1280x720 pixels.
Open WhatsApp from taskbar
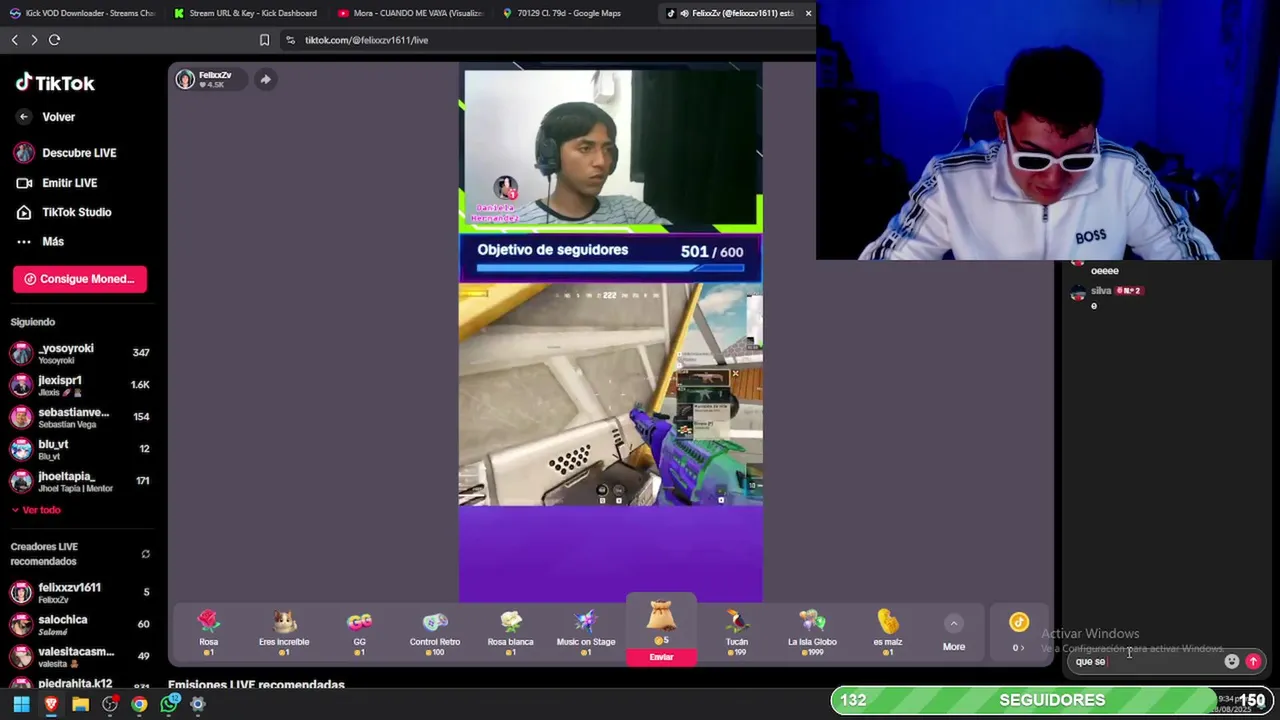(x=169, y=704)
